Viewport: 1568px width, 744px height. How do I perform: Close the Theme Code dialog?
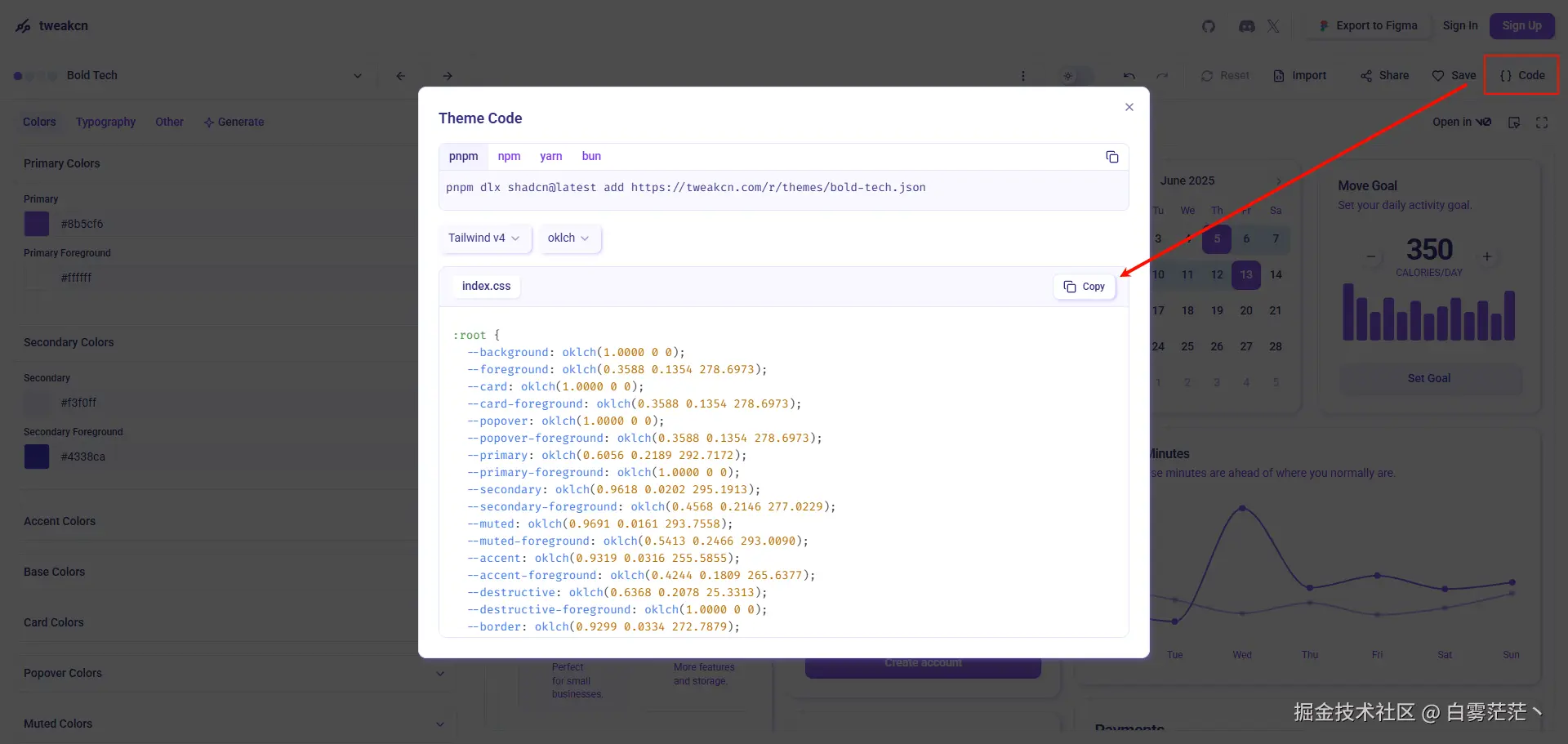pos(1129,107)
